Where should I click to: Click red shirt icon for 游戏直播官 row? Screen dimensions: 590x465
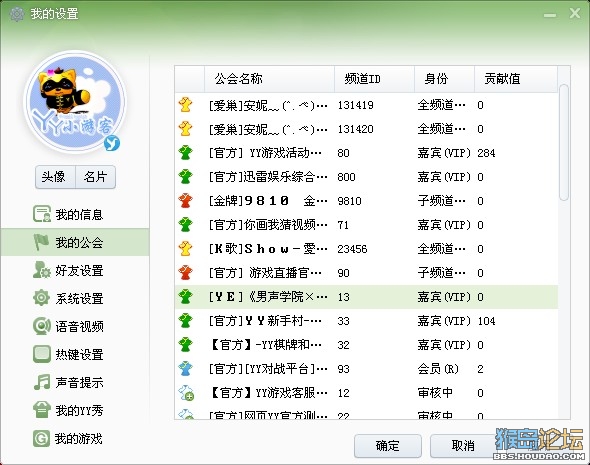(186, 273)
